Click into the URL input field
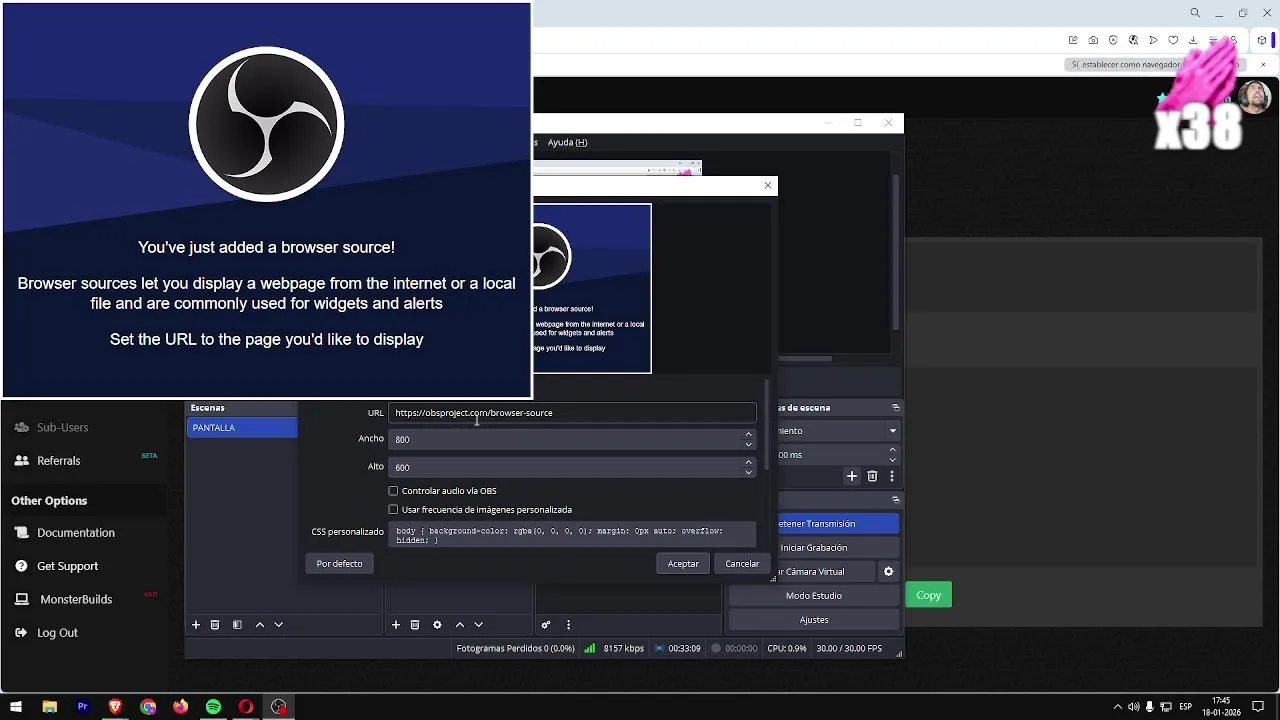The height and width of the screenshot is (720, 1280). tap(572, 413)
